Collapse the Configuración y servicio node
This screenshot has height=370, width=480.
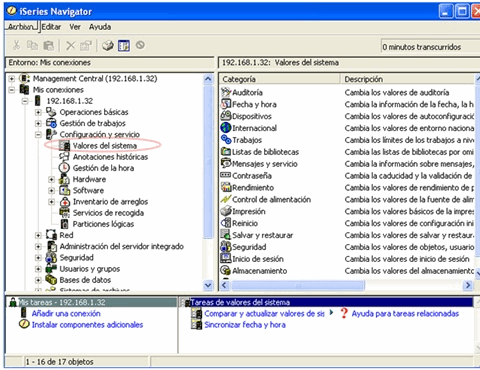click(x=38, y=135)
